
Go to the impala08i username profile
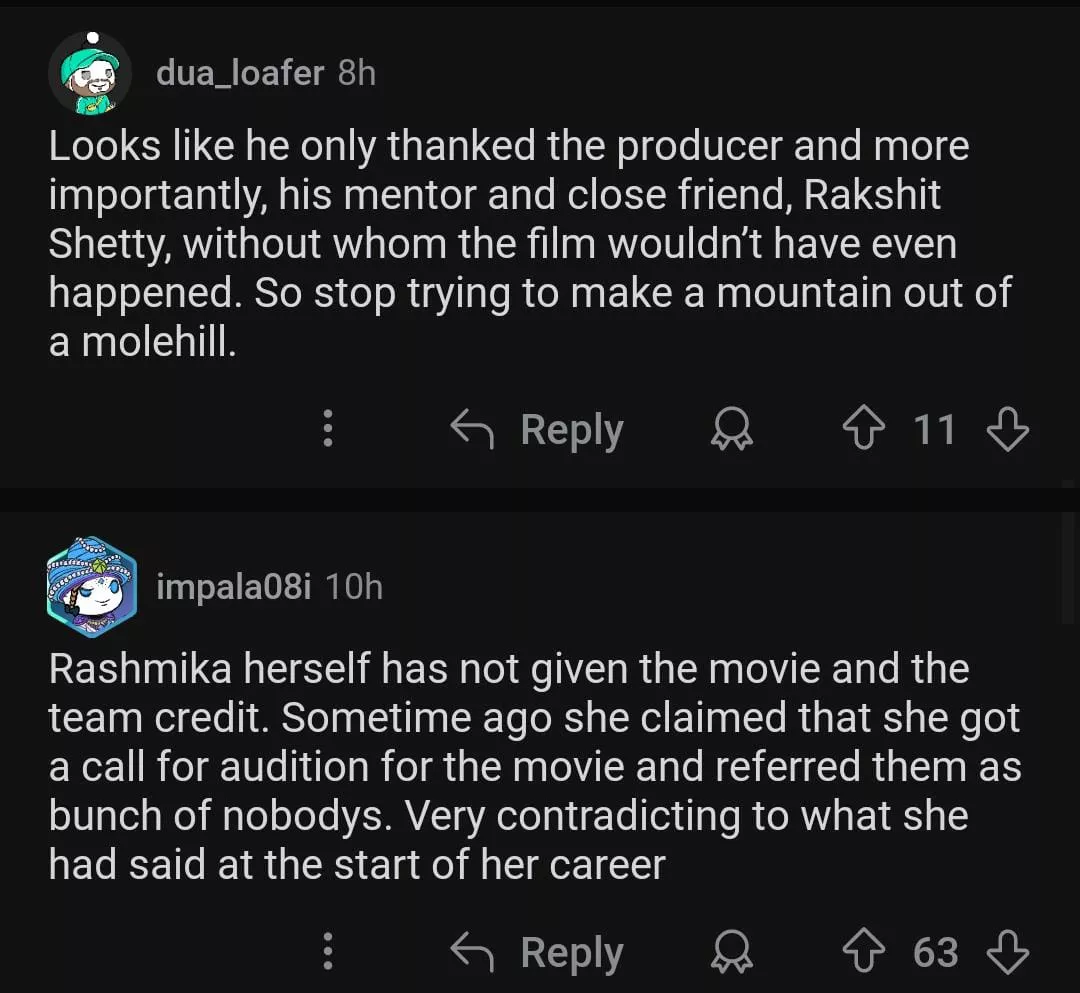point(234,586)
